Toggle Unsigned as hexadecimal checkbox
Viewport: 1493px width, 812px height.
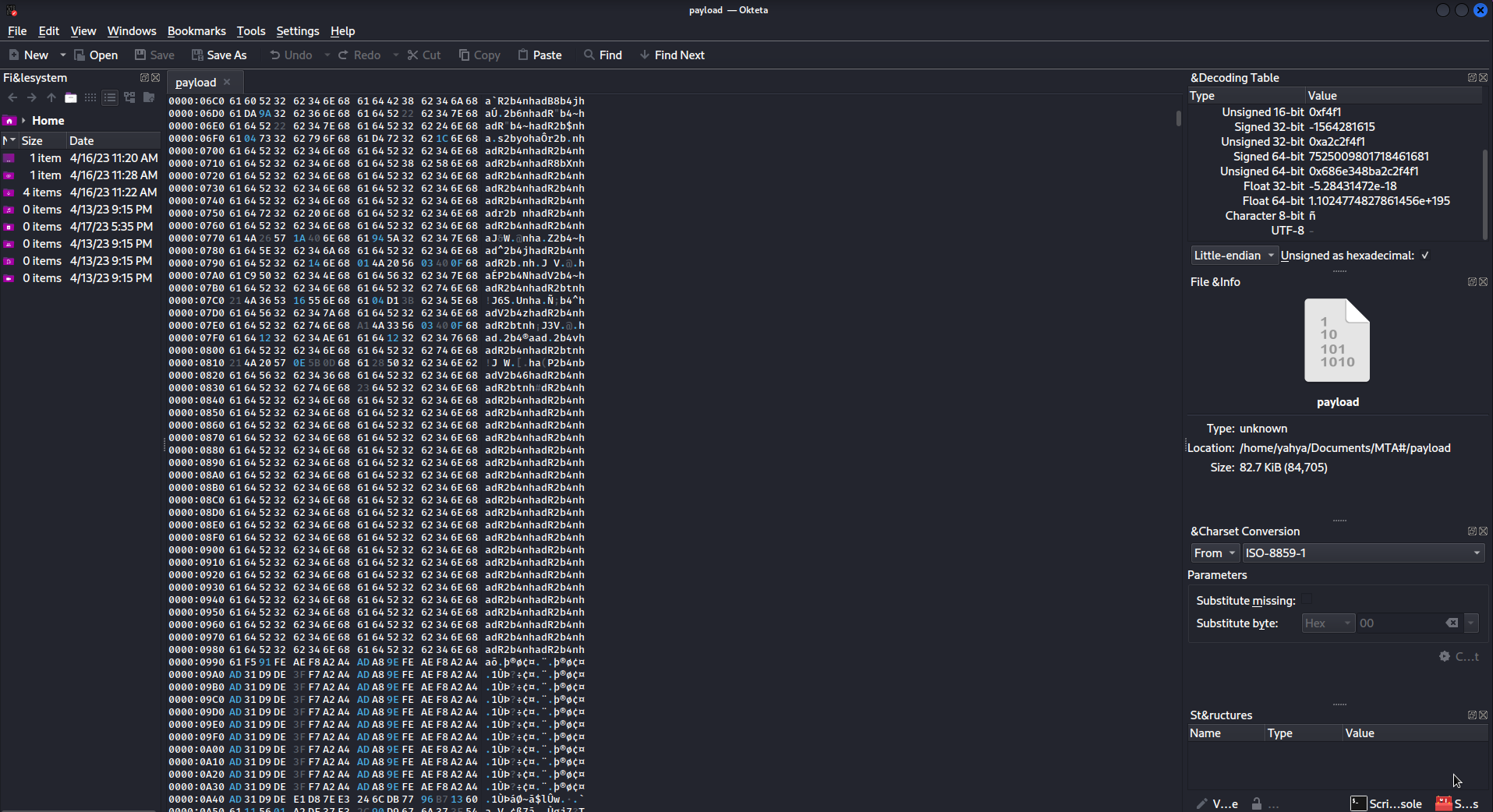(1425, 256)
